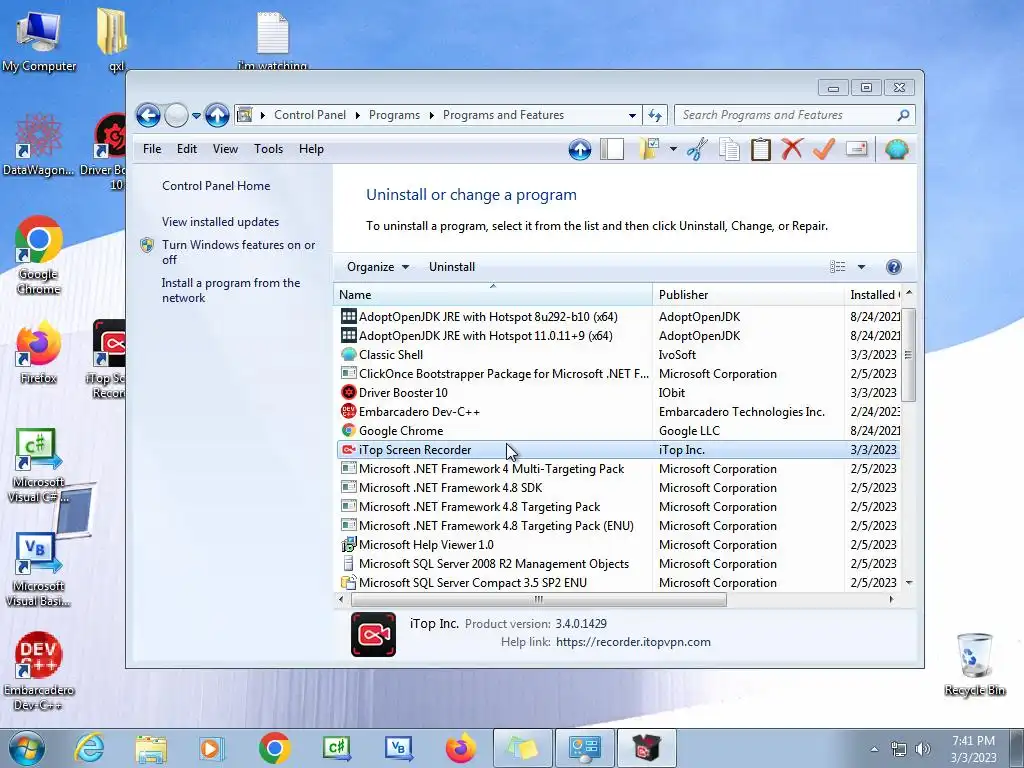Click Programs in the breadcrumb path
1024x768 pixels.
(394, 115)
